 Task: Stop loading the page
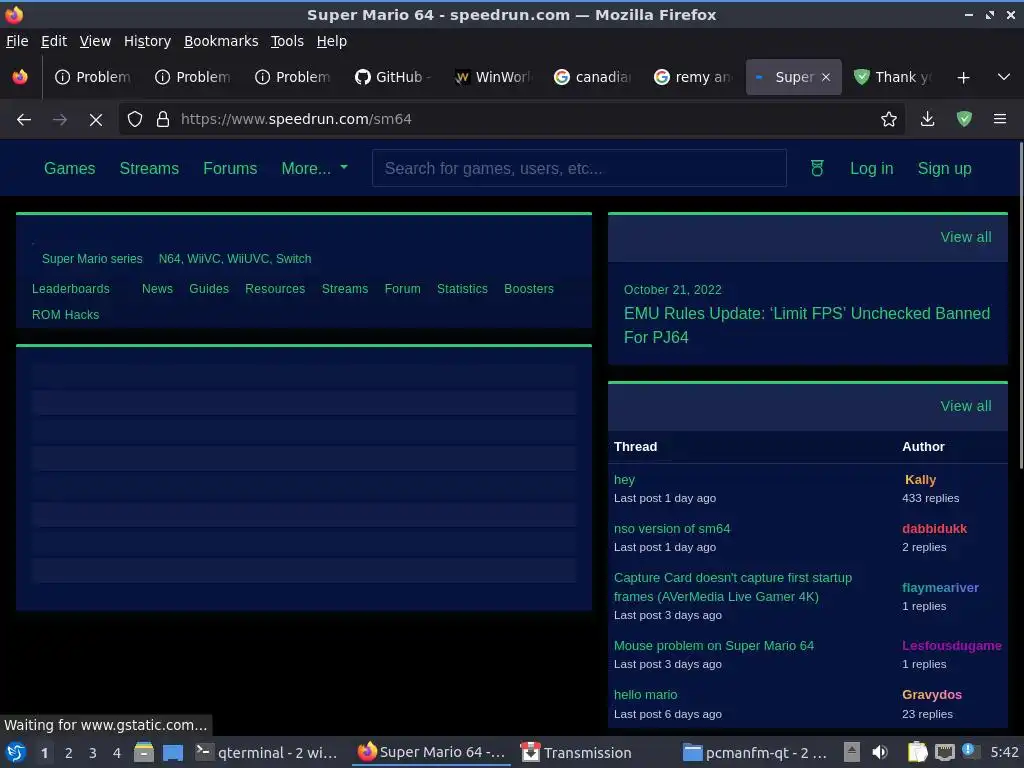point(95,120)
